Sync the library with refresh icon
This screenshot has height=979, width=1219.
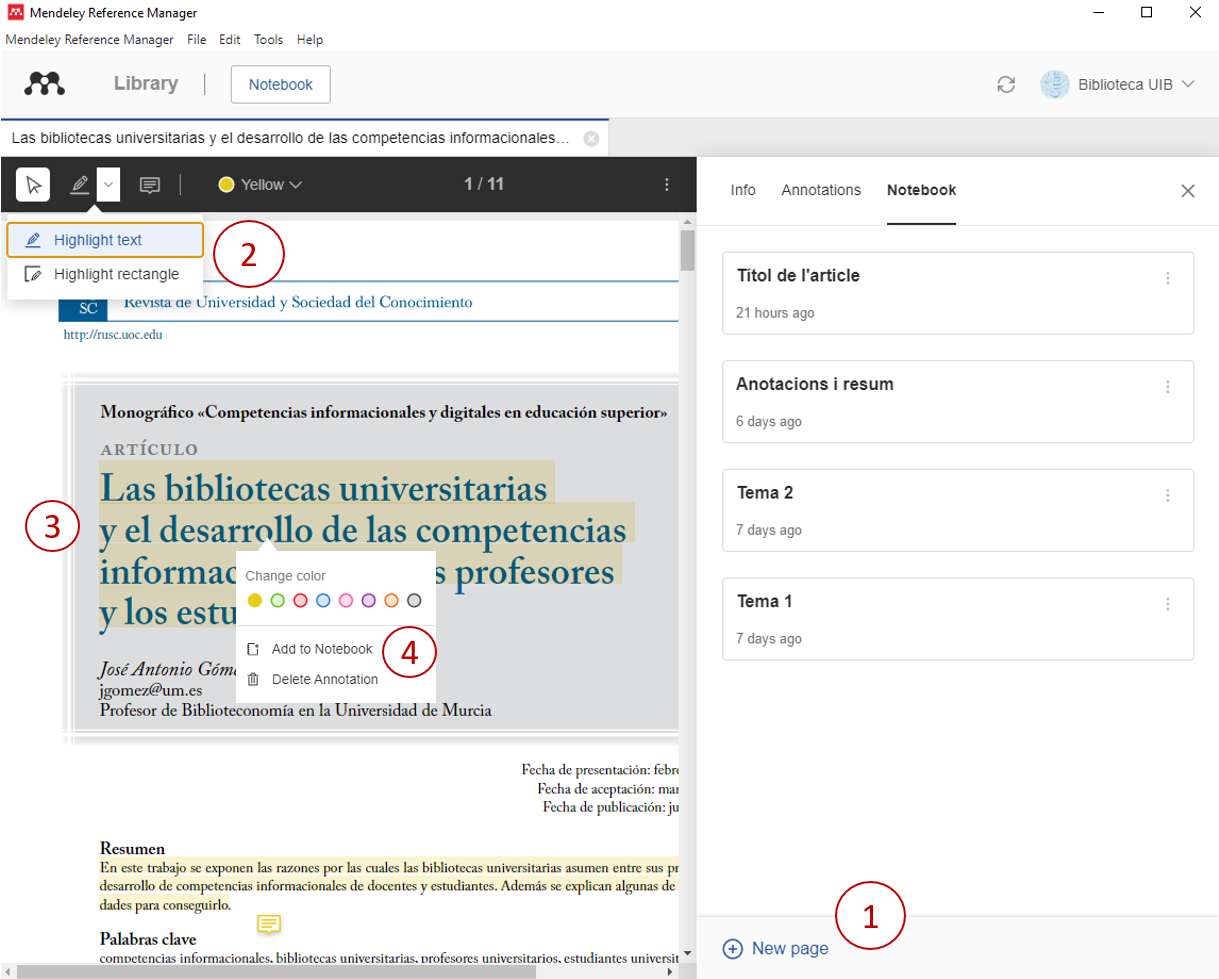(1006, 85)
